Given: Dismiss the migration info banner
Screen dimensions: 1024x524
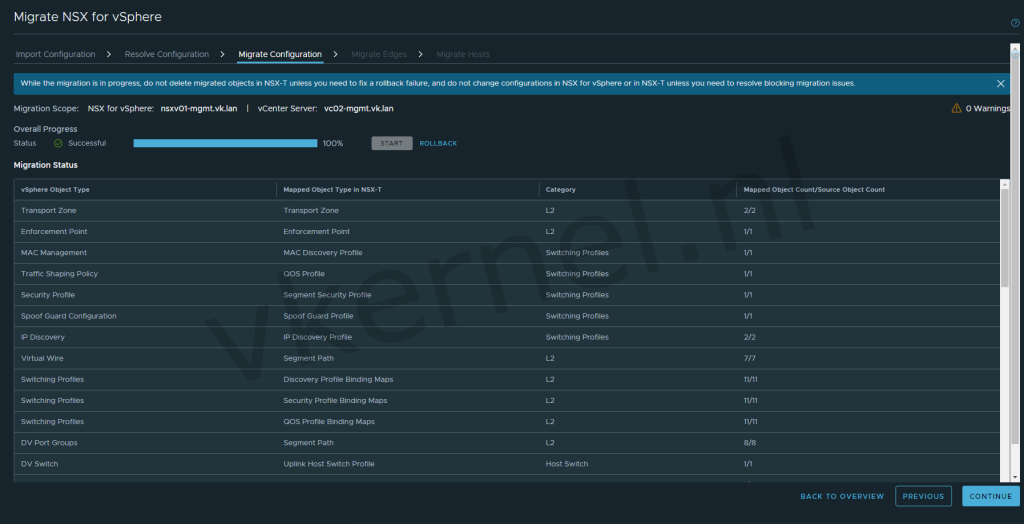Looking at the screenshot, I should click(1000, 84).
